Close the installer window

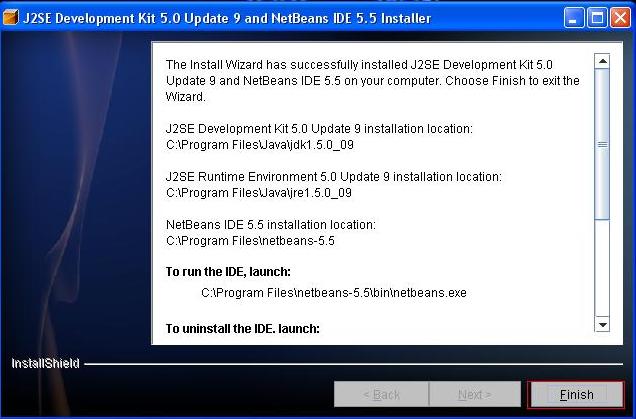(x=621, y=18)
